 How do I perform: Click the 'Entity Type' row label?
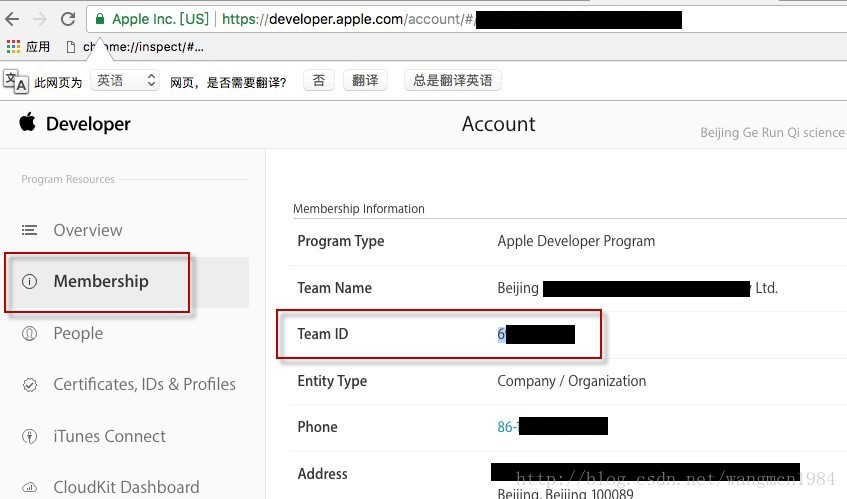pos(332,381)
